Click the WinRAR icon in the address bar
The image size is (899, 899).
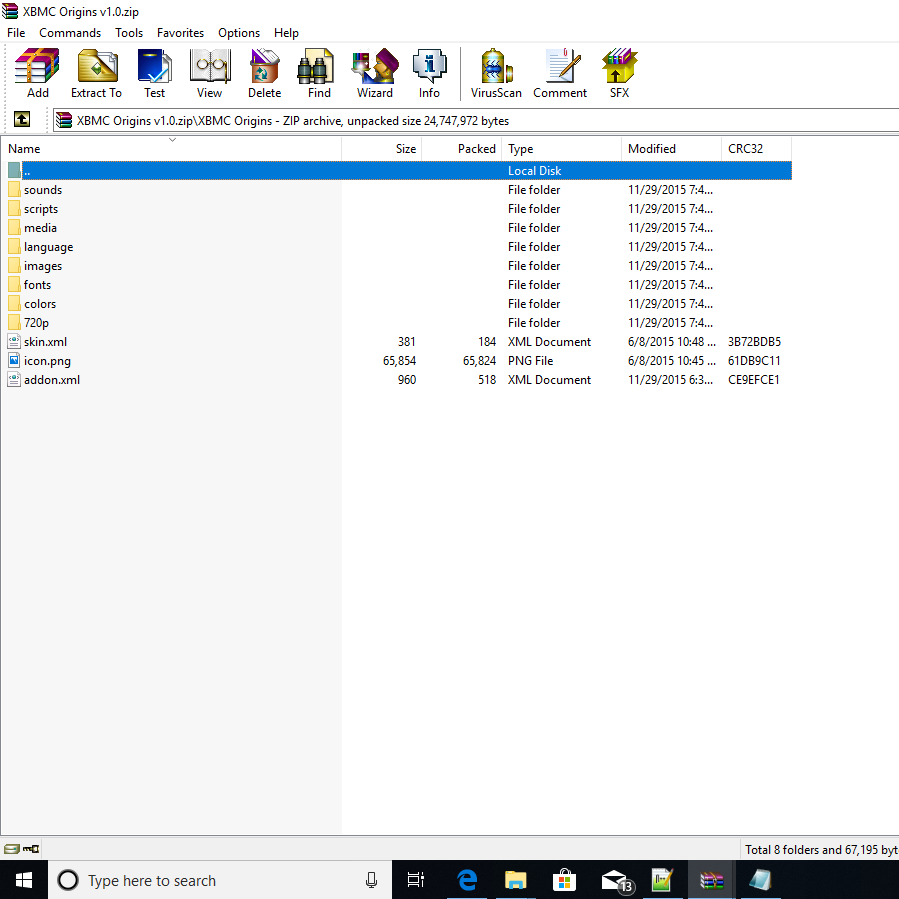64,120
